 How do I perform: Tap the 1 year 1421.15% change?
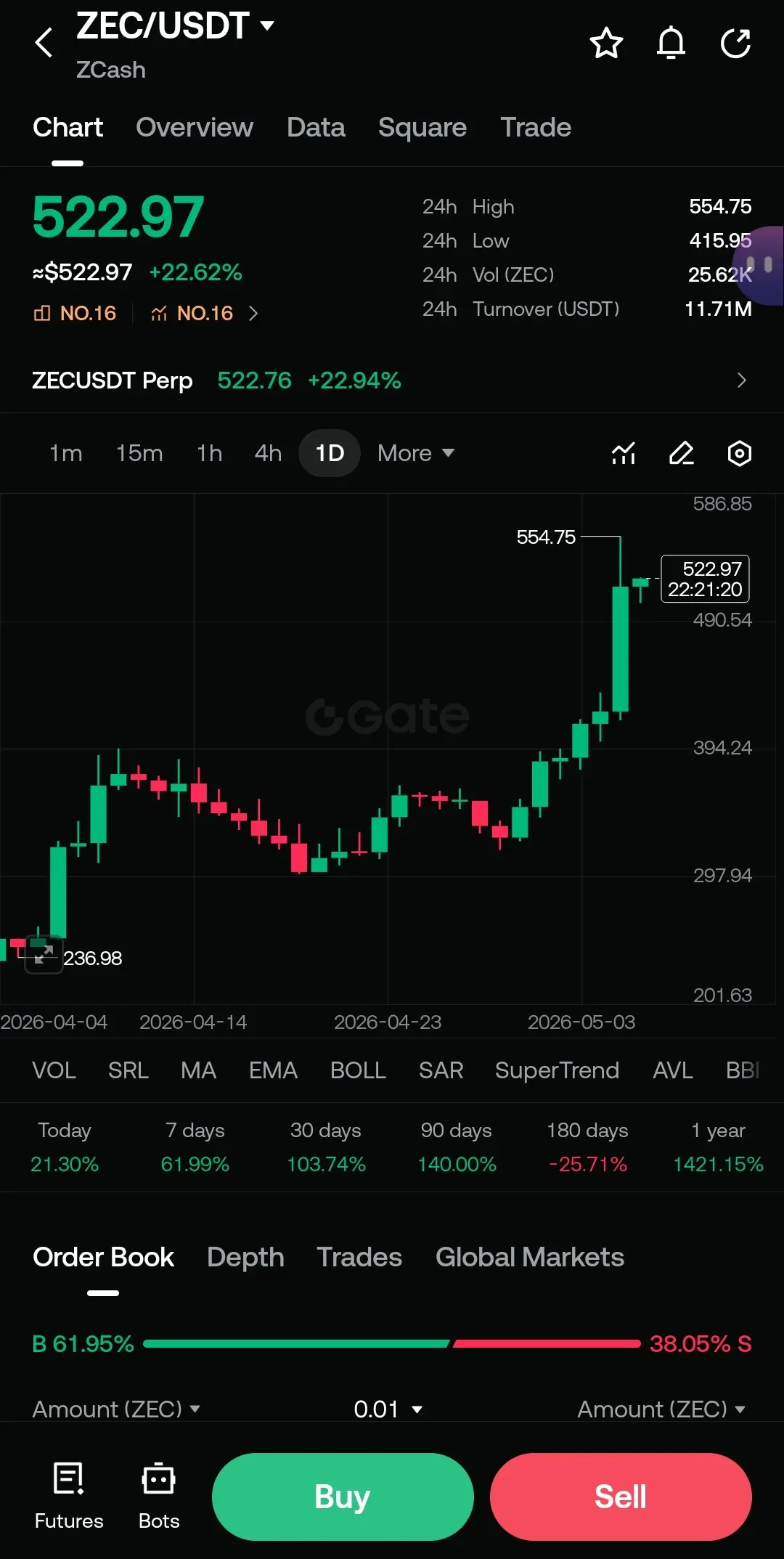(x=718, y=1147)
